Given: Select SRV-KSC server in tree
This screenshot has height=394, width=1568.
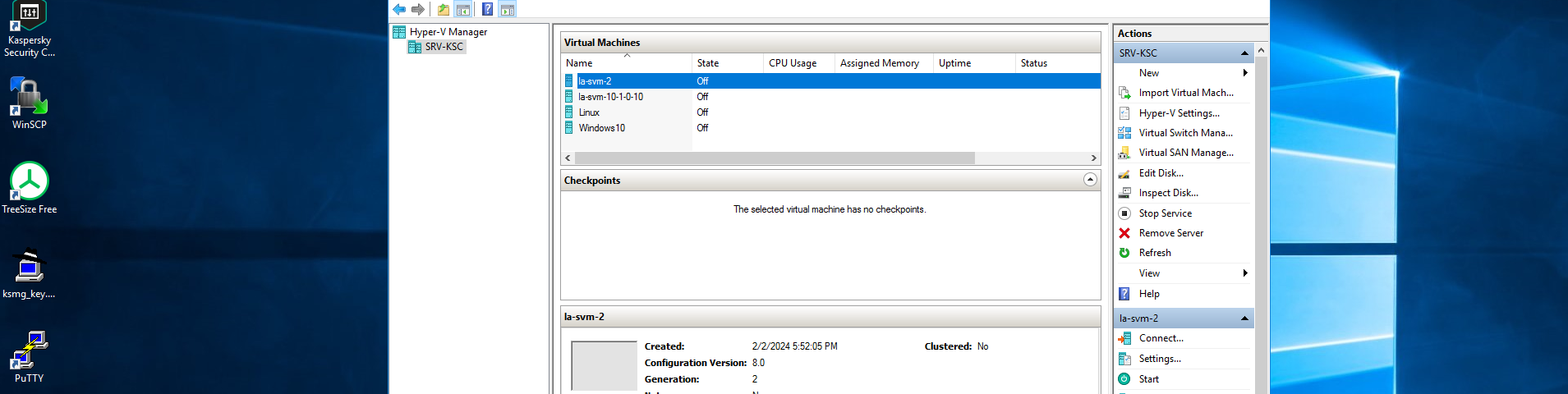Looking at the screenshot, I should pyautogui.click(x=444, y=47).
